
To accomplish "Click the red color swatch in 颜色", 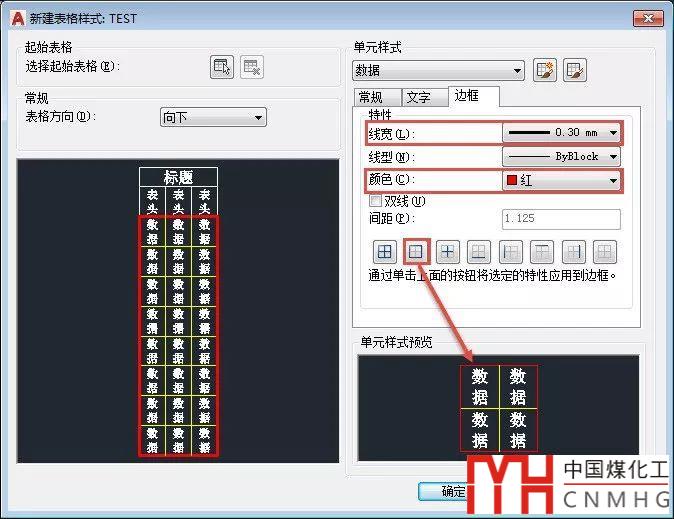I will [512, 180].
